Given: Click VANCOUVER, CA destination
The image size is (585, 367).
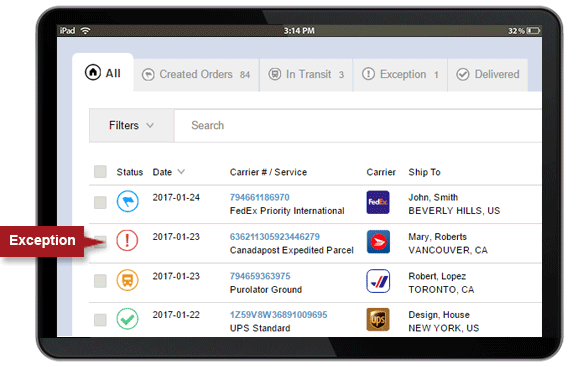Looking at the screenshot, I should point(448,250).
